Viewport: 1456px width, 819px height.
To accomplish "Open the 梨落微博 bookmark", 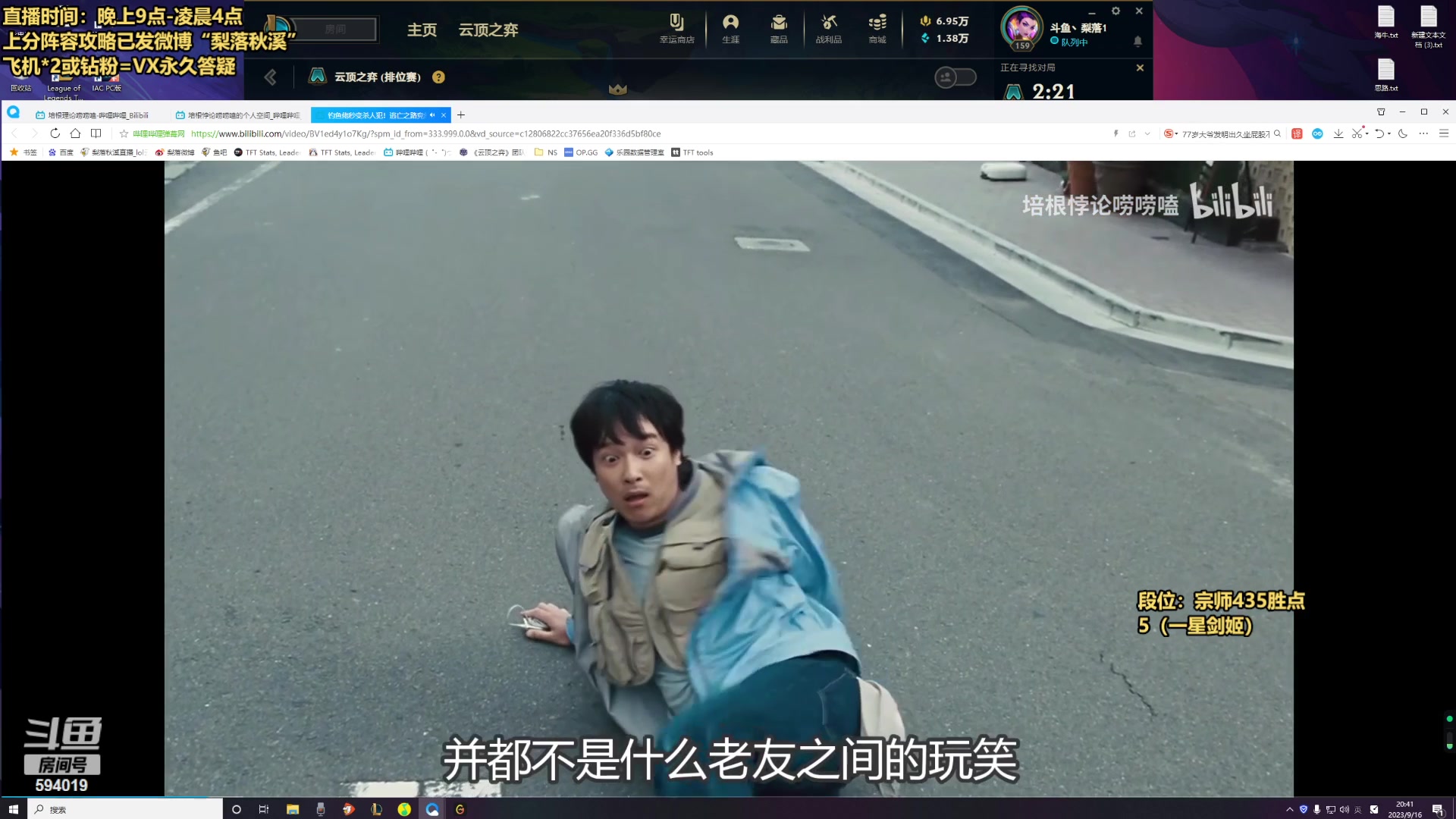I will coord(174,152).
